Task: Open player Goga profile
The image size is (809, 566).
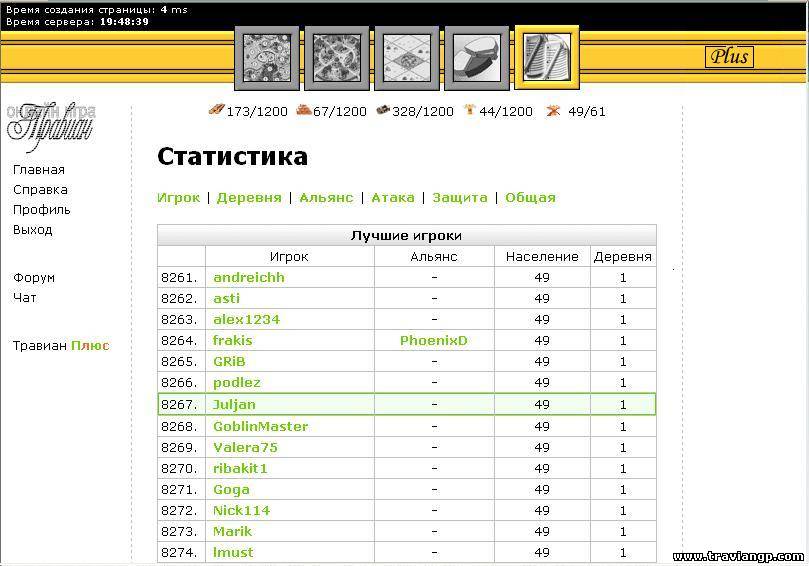Action: pos(231,490)
